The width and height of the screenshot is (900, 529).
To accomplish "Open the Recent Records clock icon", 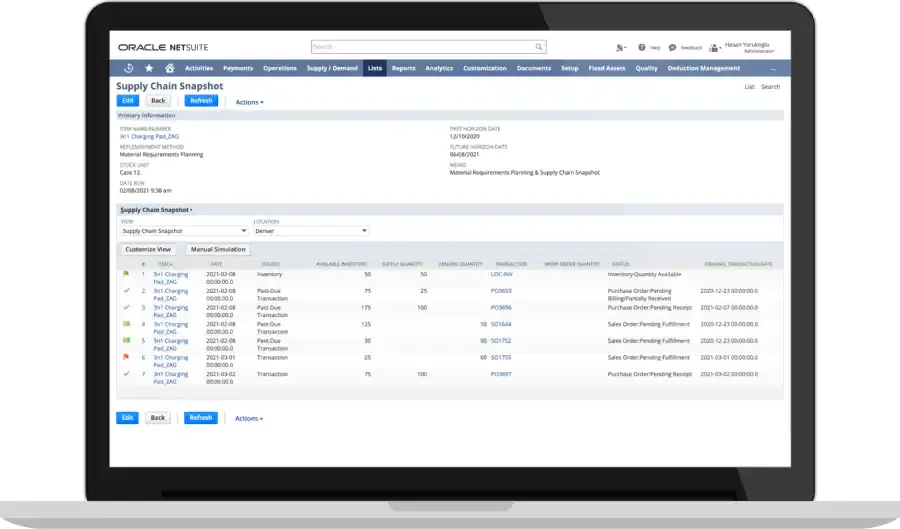I will pyautogui.click(x=128, y=68).
